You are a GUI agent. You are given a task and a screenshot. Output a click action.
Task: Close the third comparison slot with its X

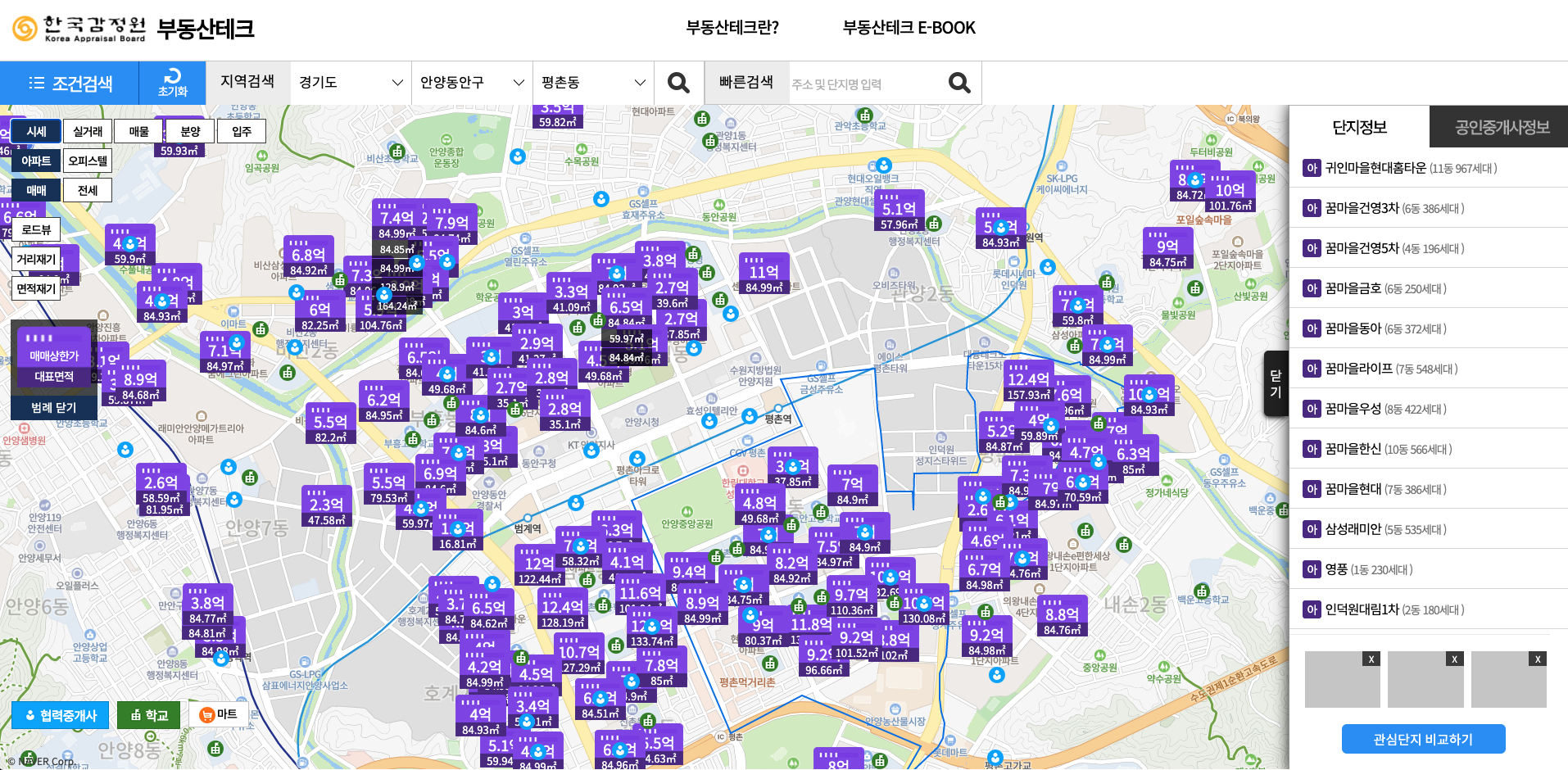(x=1538, y=659)
